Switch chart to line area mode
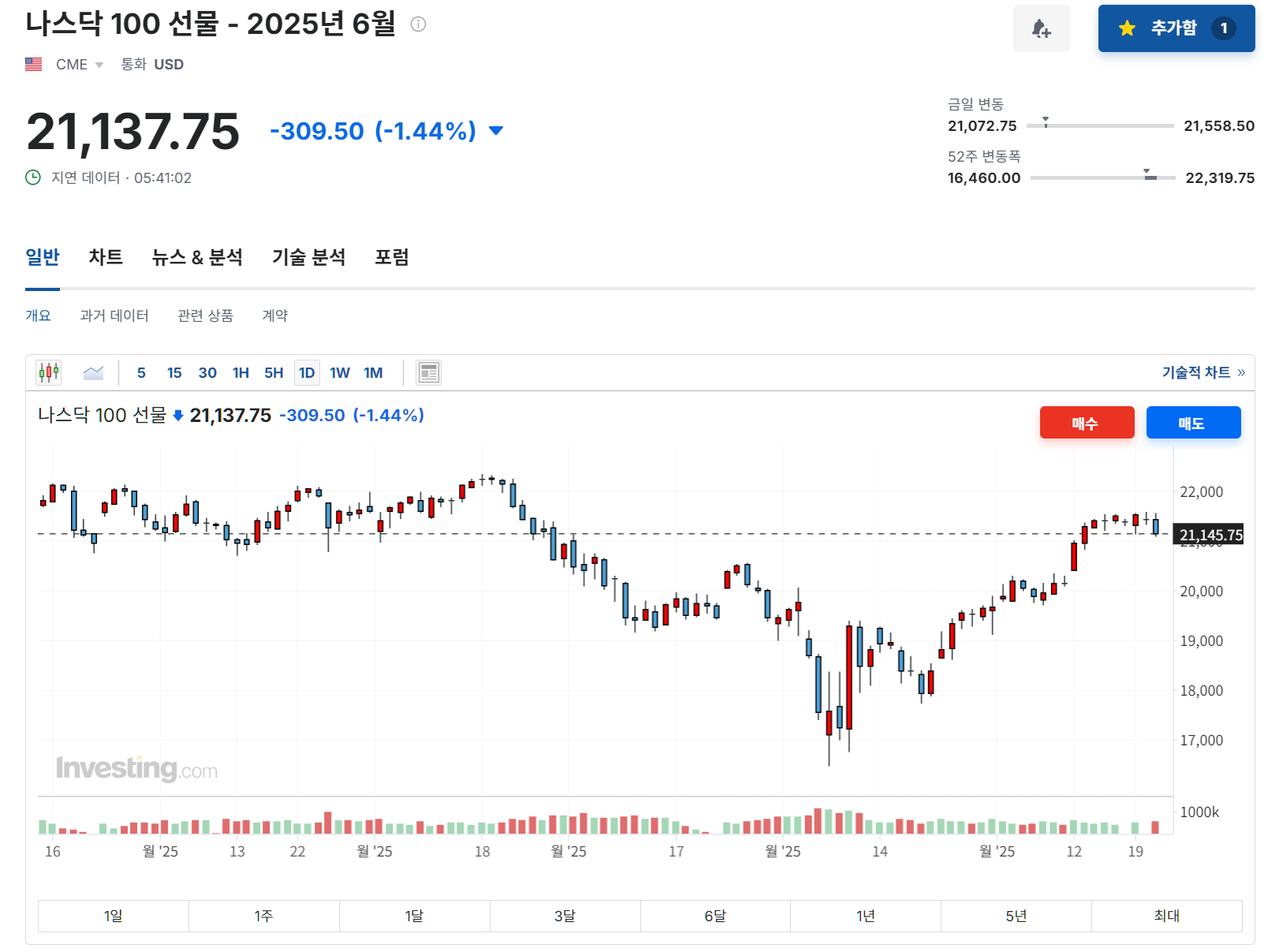Screen dimensions: 1279x952 point(93,372)
